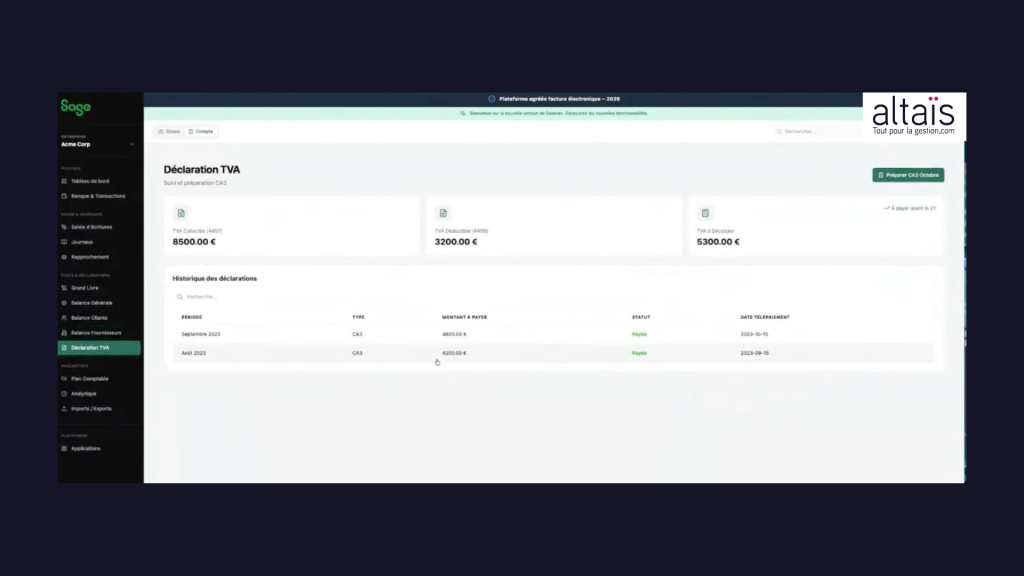Open Grand Livre via its sidebar icon
This screenshot has height=576, width=1024.
(x=64, y=287)
